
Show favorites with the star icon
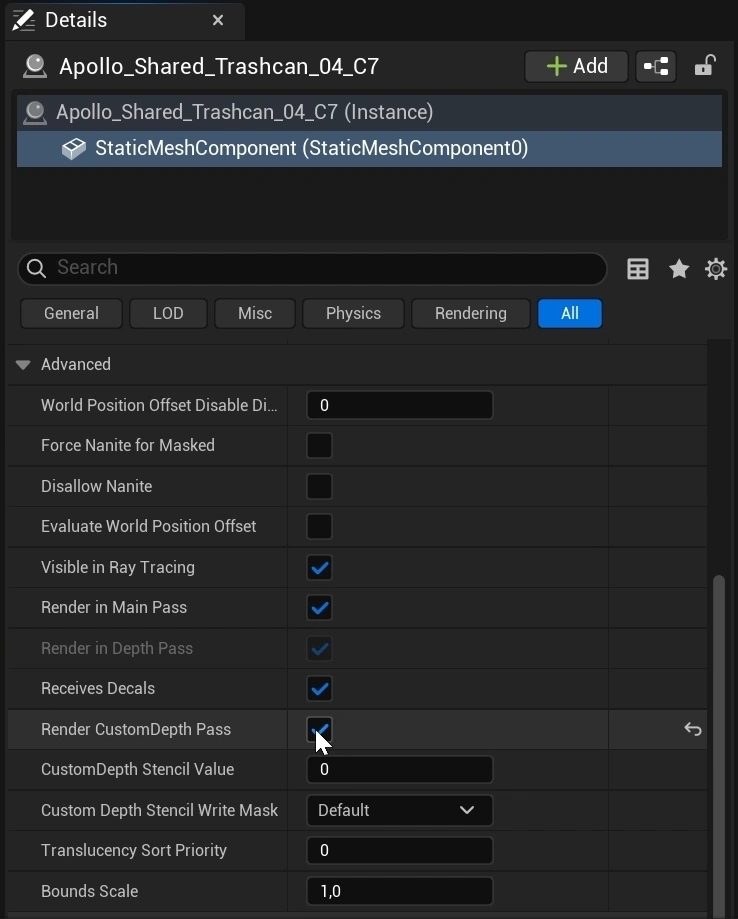pos(679,269)
